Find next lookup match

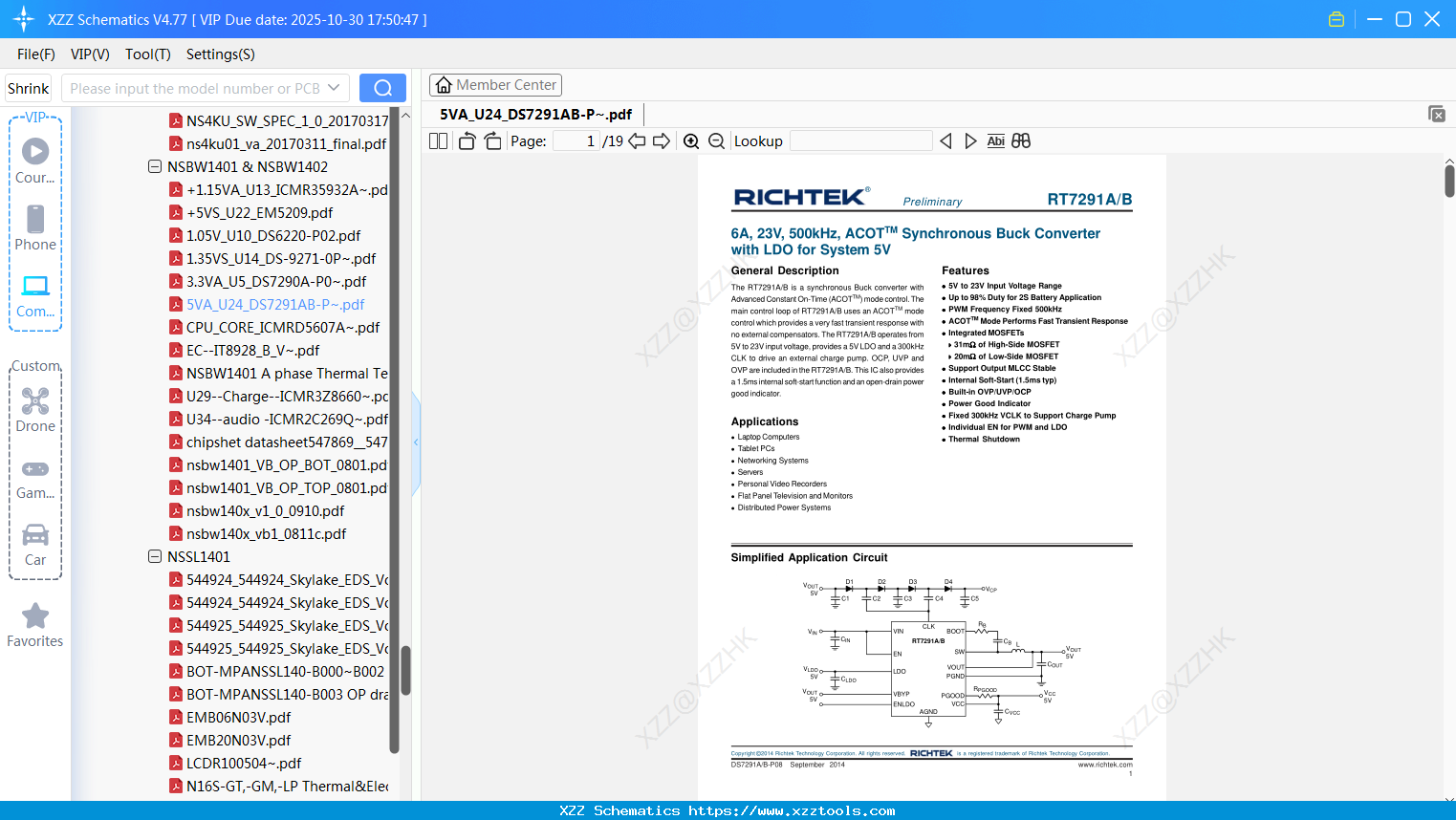[x=970, y=141]
